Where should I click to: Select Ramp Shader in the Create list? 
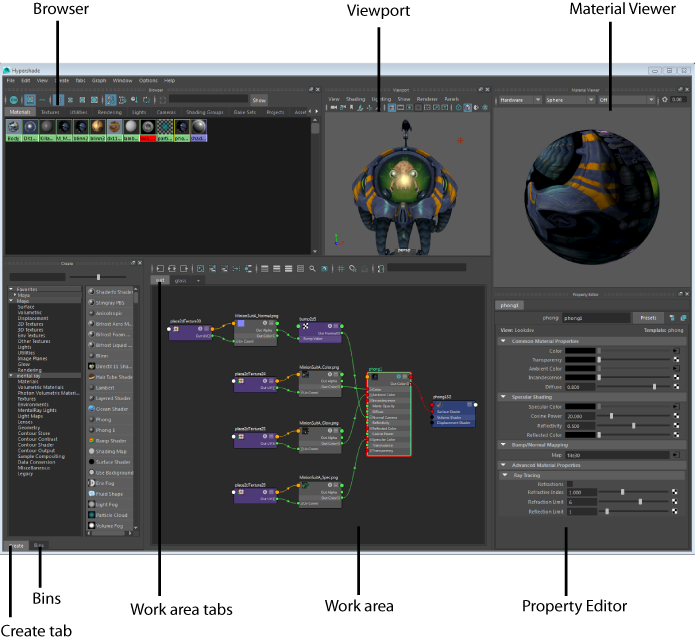[x=111, y=441]
